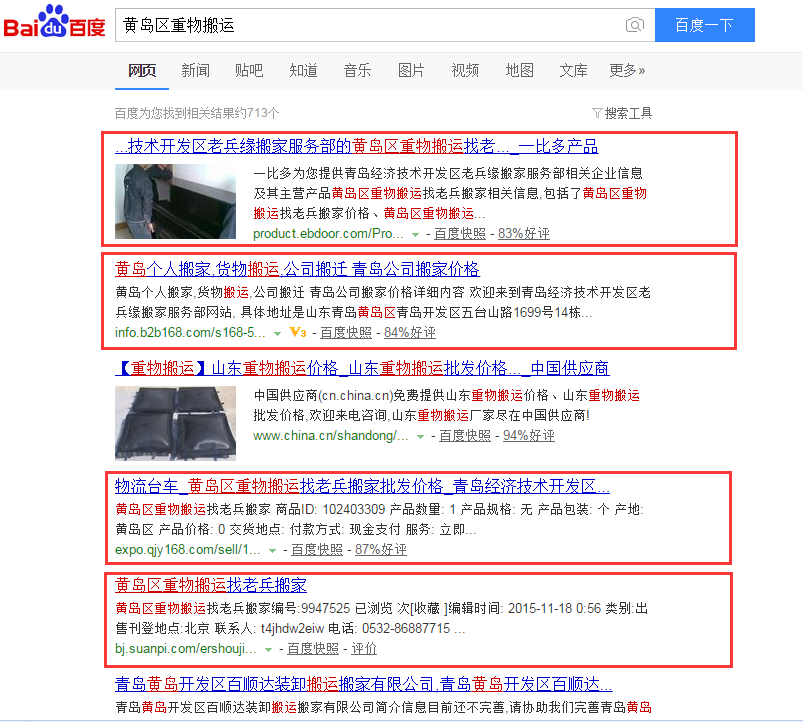Image resolution: width=803 pixels, height=722 pixels.
Task: Click the camera image-search icon
Action: click(x=635, y=25)
